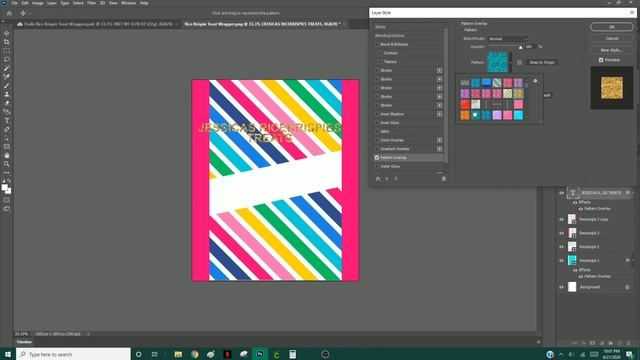Select the Lasso tool

7,60
